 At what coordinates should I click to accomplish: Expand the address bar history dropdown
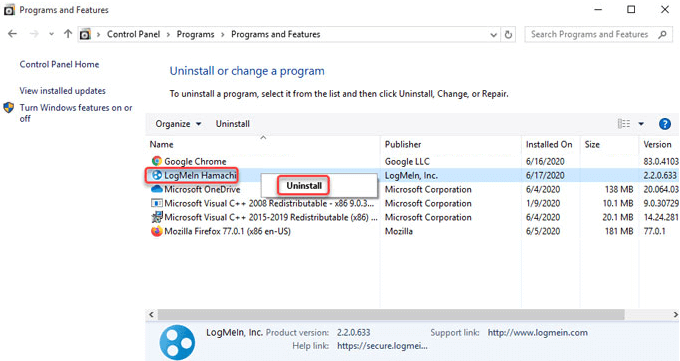pos(494,35)
